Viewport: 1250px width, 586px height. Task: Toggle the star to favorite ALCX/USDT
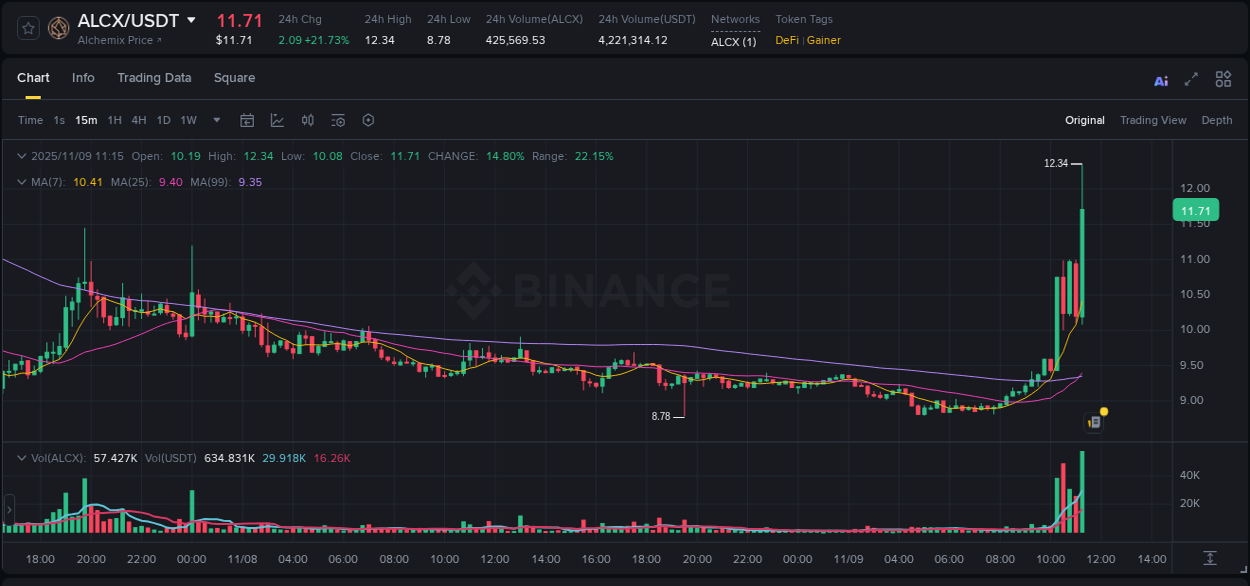click(x=27, y=27)
